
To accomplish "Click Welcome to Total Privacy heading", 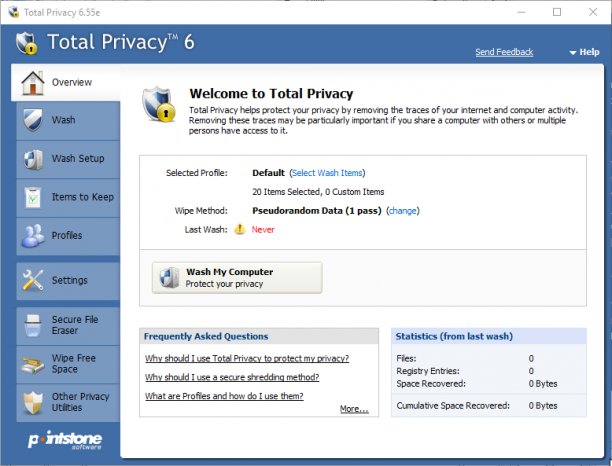I will click(271, 94).
